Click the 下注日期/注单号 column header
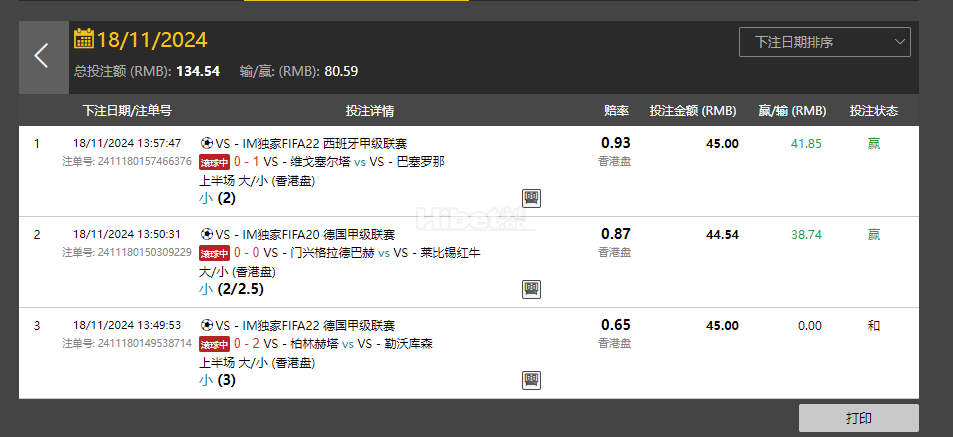This screenshot has width=953, height=437. click(127, 111)
